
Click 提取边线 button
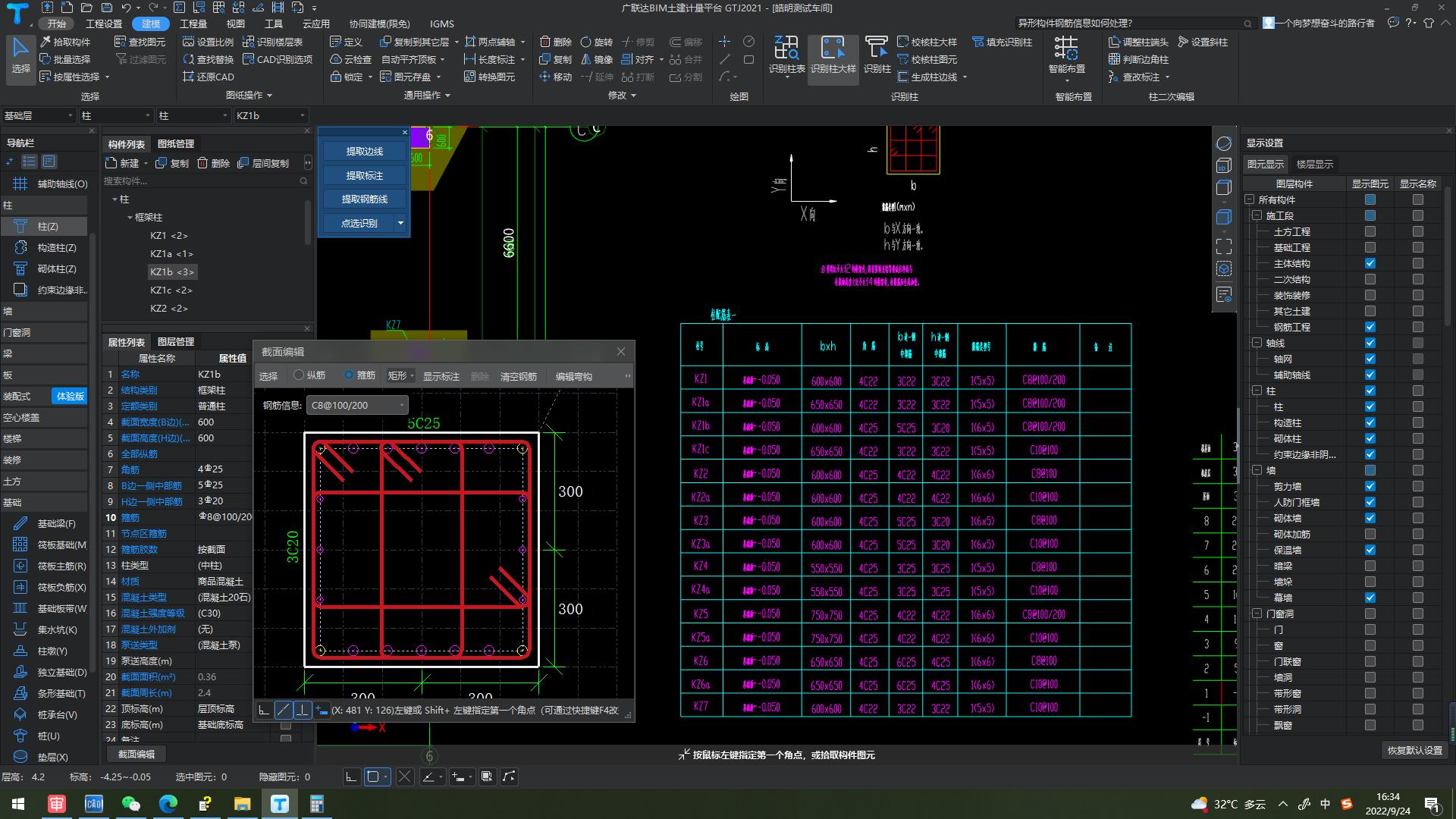(x=365, y=152)
